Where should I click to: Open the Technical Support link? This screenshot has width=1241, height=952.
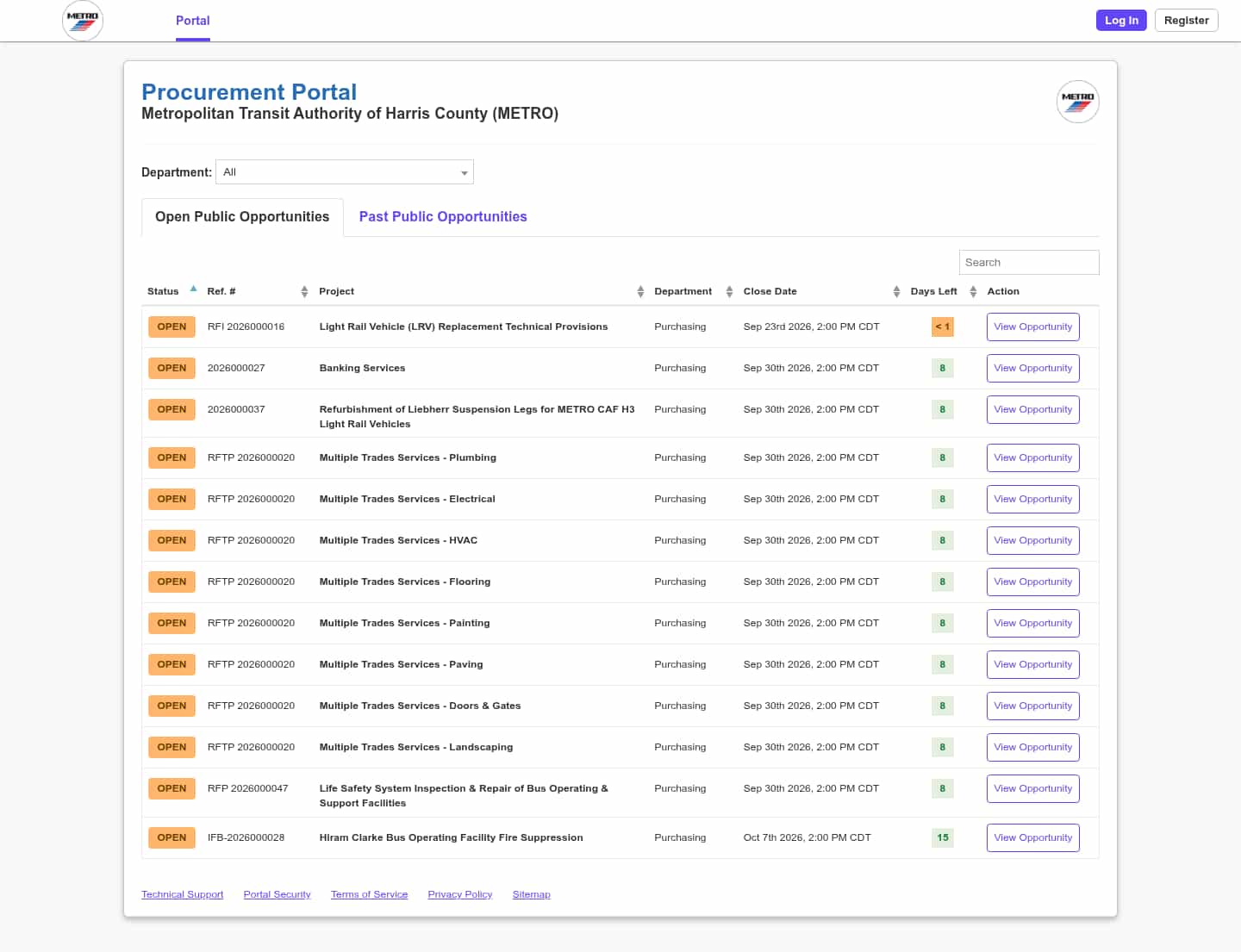pos(182,894)
